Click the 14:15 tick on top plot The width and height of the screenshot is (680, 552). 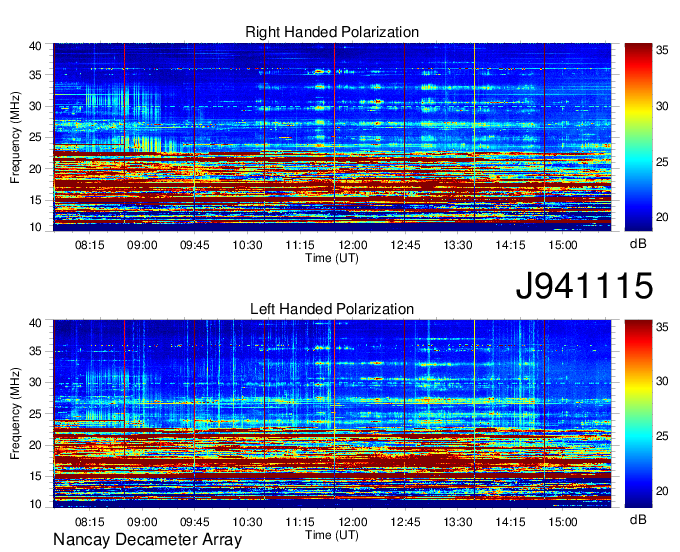tap(510, 245)
